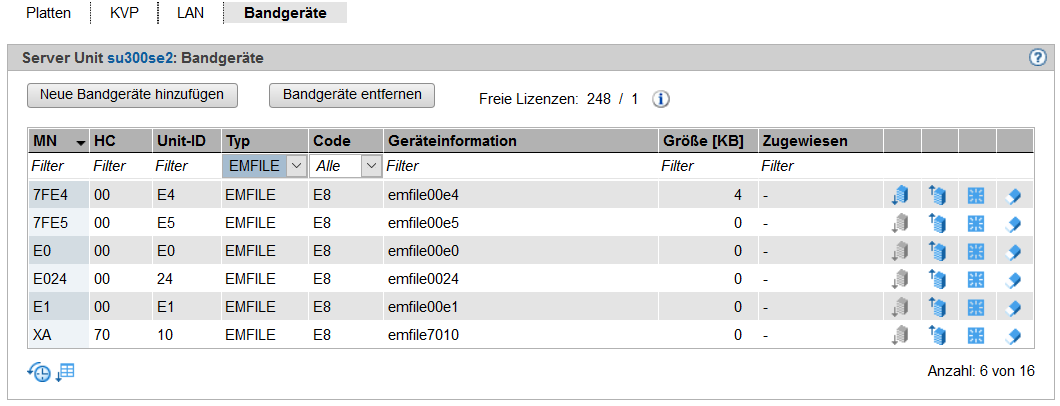Viewport: 1060px width, 406px height.
Task: Click the refresh clock icon below table
Action: point(39,372)
